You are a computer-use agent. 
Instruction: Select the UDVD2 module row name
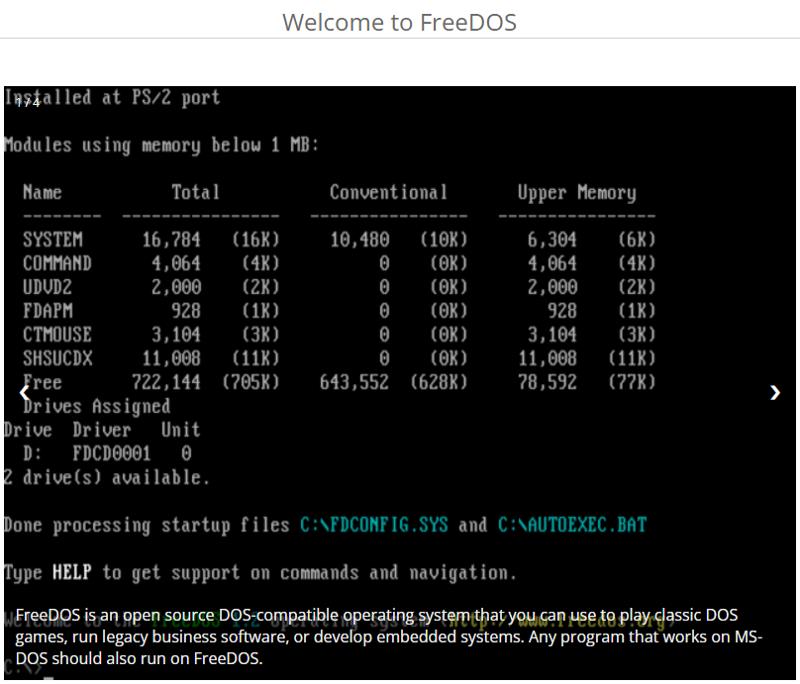pyautogui.click(x=47, y=287)
